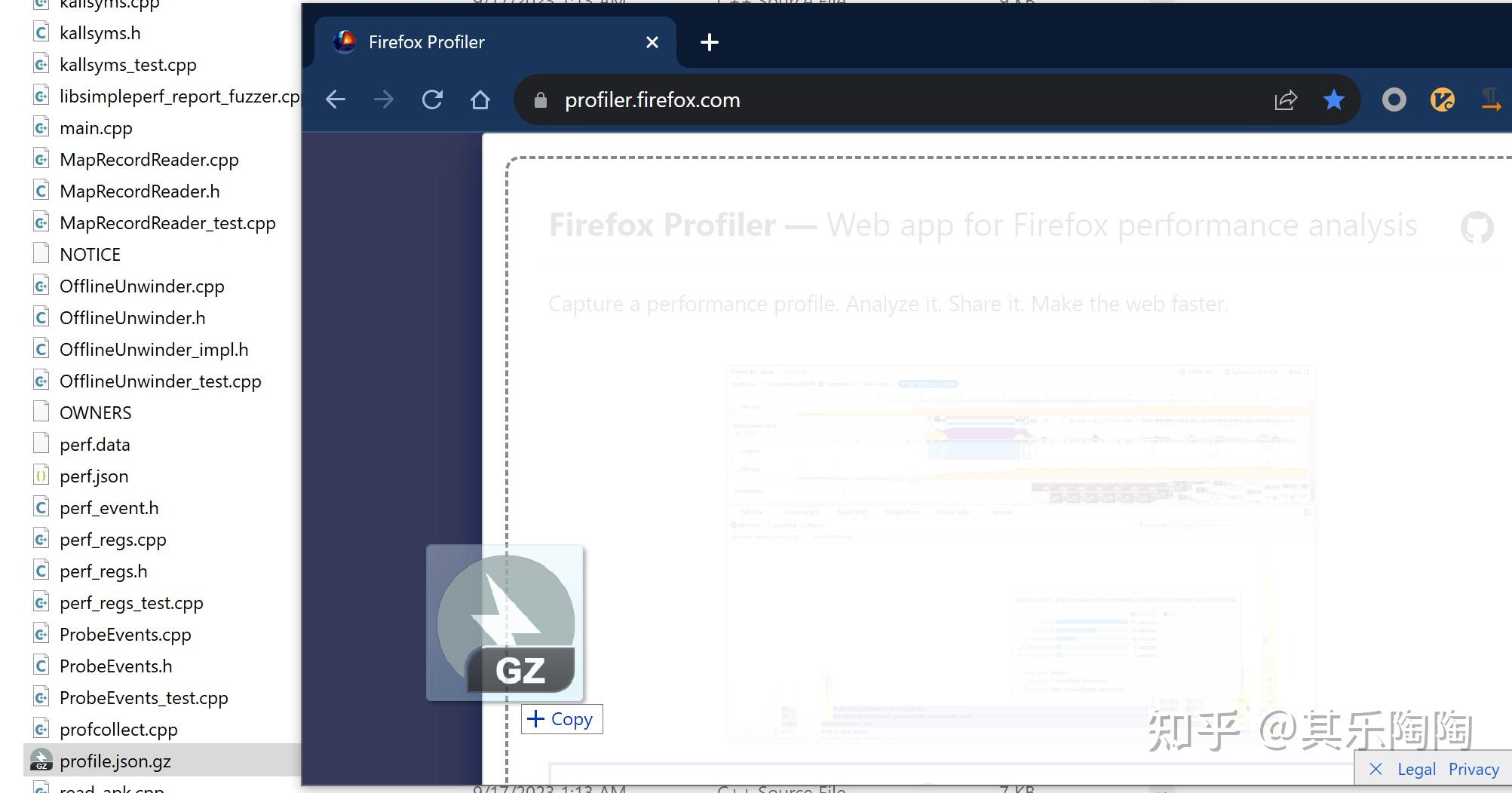Select profile.json.gz in the file list
Screen dimensions: 1512x793
point(115,761)
